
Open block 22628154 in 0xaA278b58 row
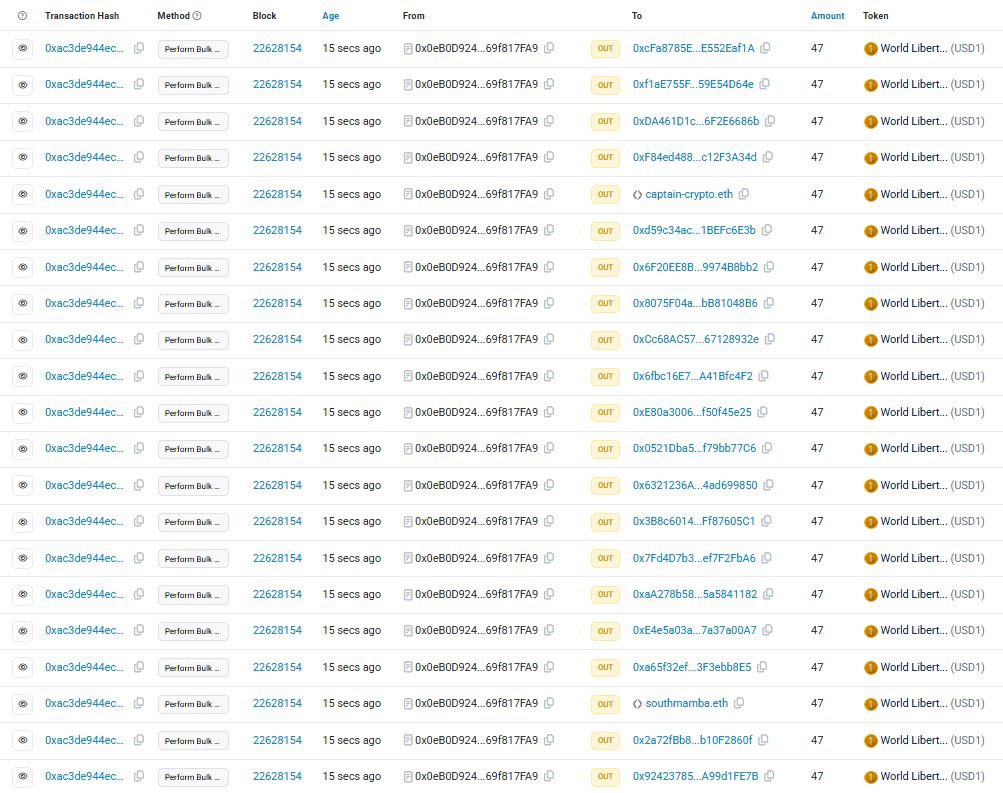tap(277, 594)
